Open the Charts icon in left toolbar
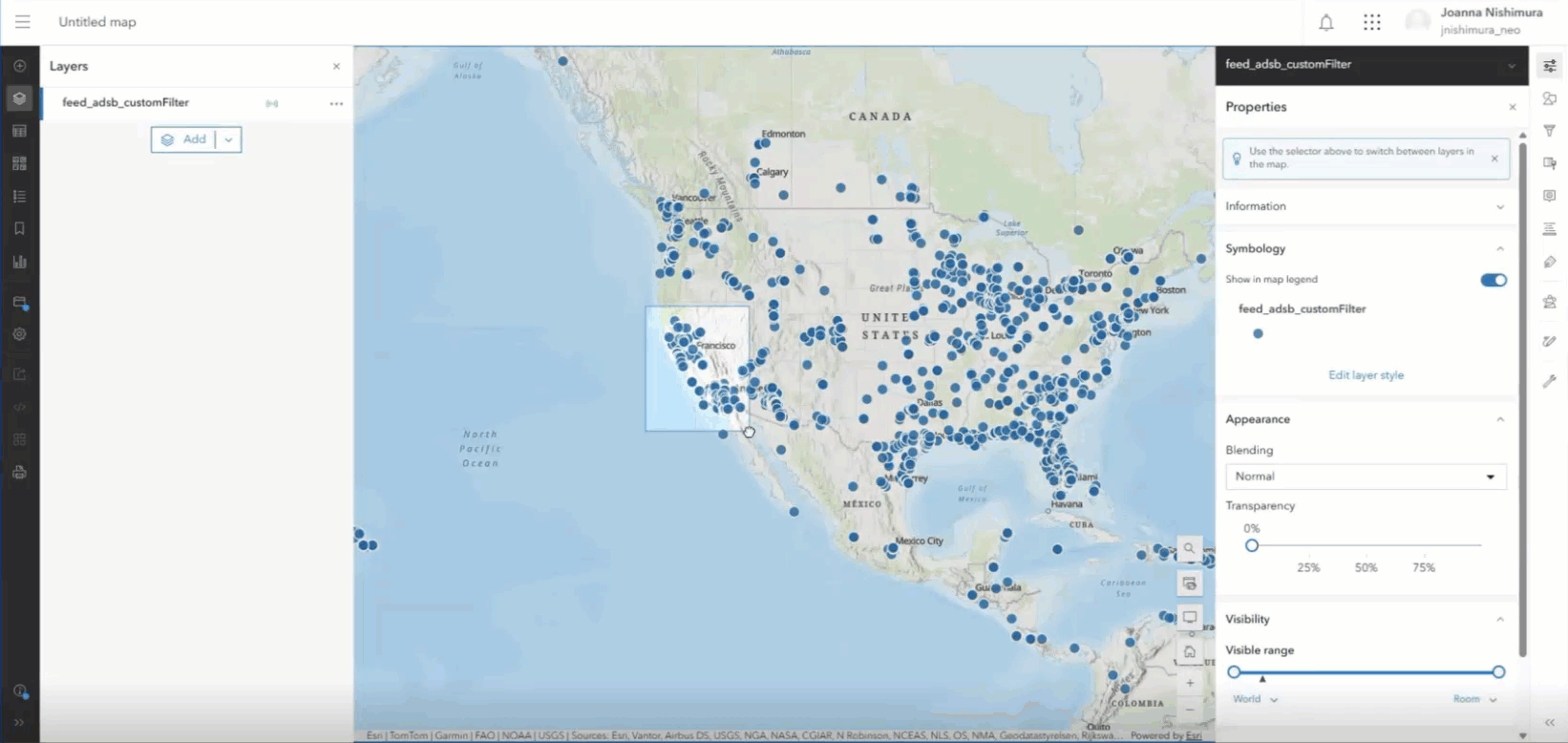The image size is (1568, 743). click(19, 262)
